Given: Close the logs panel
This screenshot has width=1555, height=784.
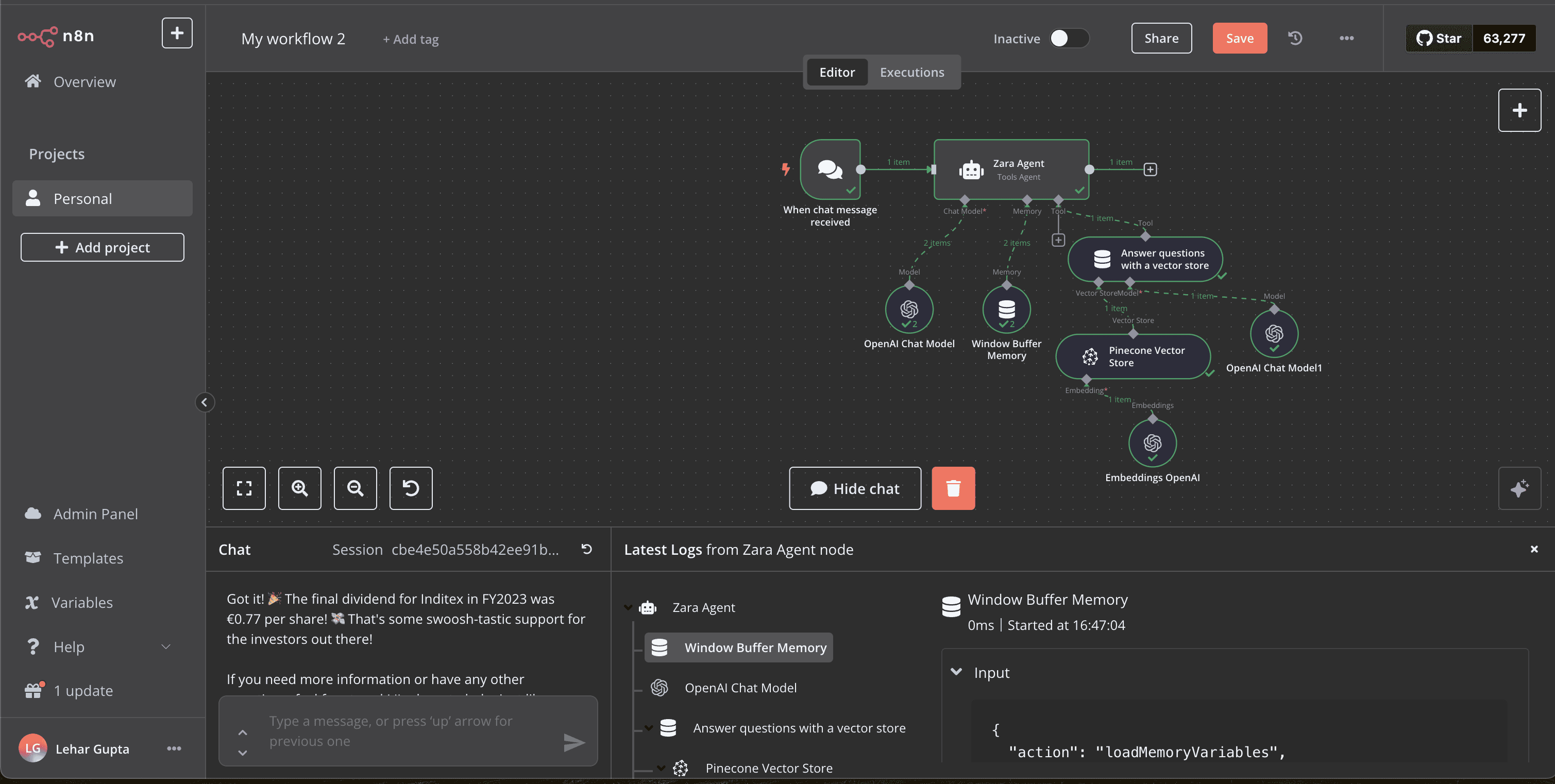Looking at the screenshot, I should pyautogui.click(x=1534, y=549).
